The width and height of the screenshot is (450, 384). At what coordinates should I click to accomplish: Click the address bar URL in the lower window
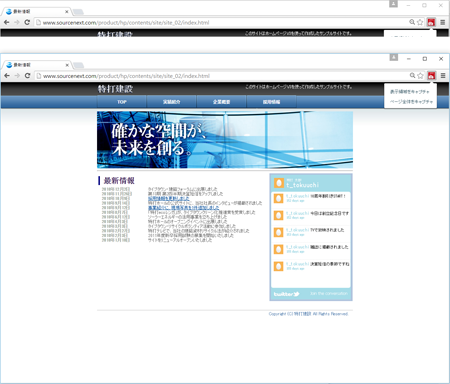(126, 76)
